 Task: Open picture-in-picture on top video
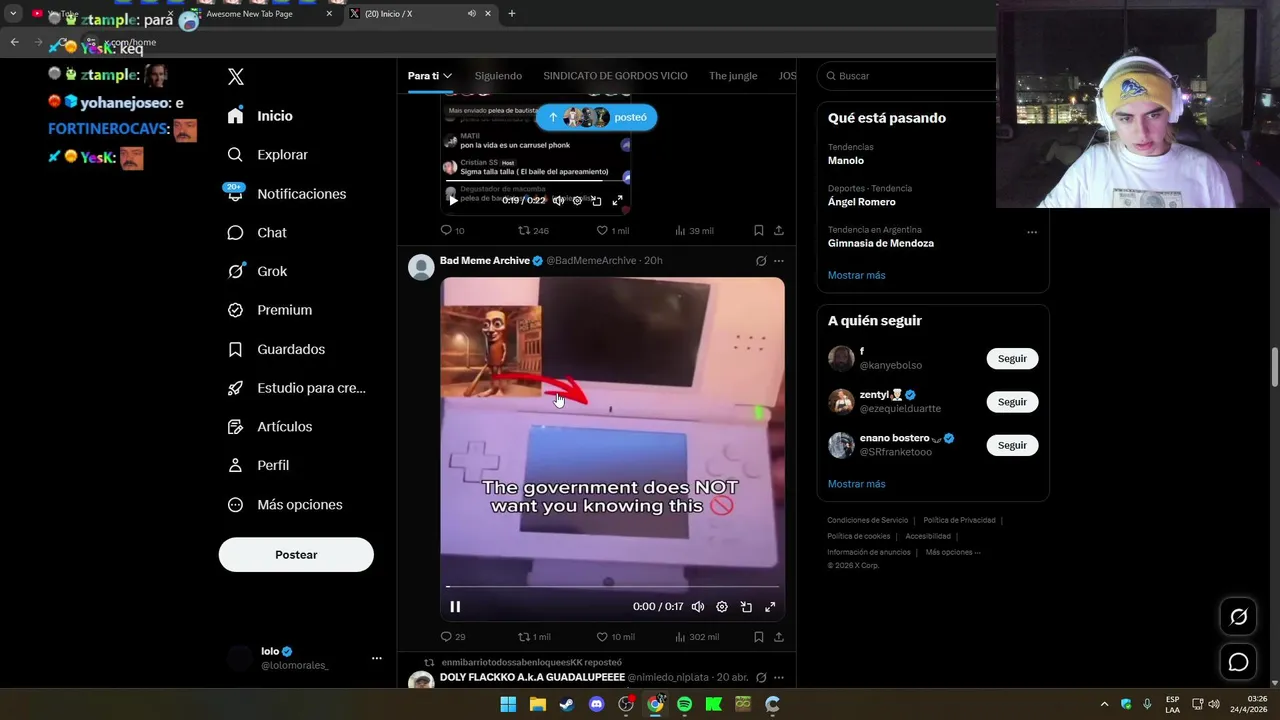[596, 201]
